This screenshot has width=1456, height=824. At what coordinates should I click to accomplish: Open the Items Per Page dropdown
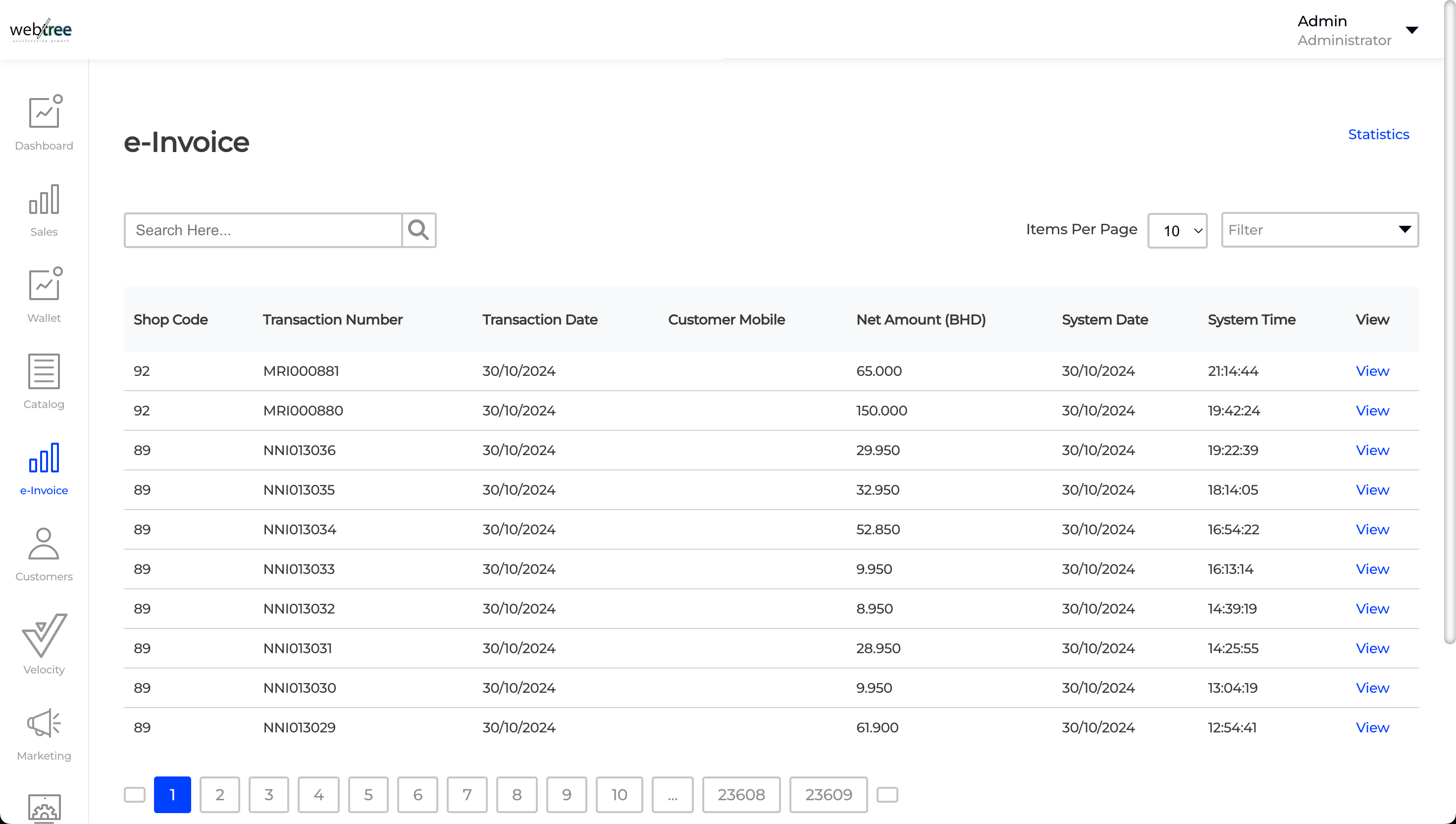1178,230
